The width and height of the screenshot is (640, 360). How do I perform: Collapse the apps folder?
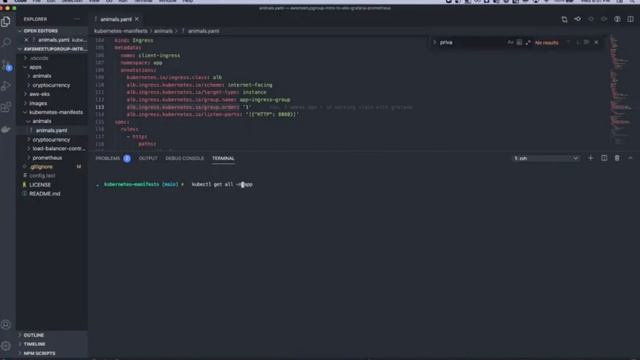[x=52, y=67]
